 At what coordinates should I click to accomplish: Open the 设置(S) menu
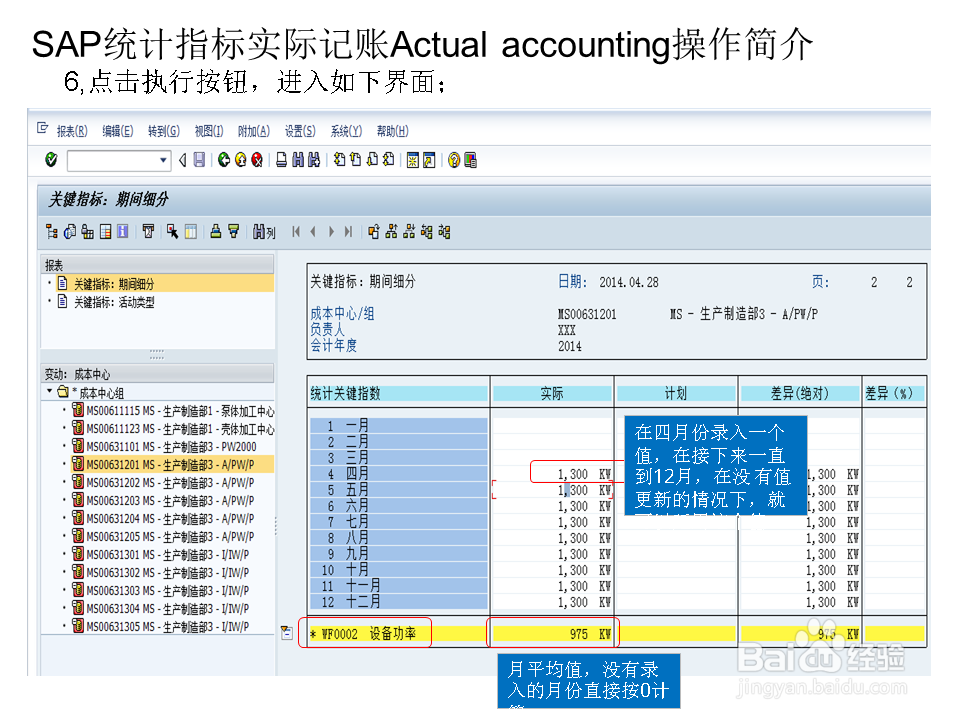[x=300, y=131]
